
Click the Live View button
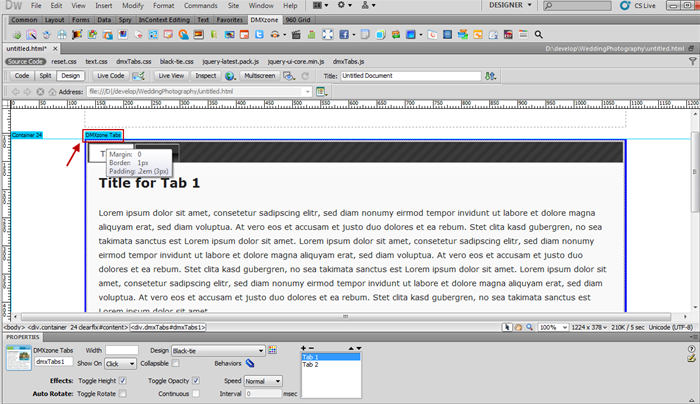tap(170, 75)
